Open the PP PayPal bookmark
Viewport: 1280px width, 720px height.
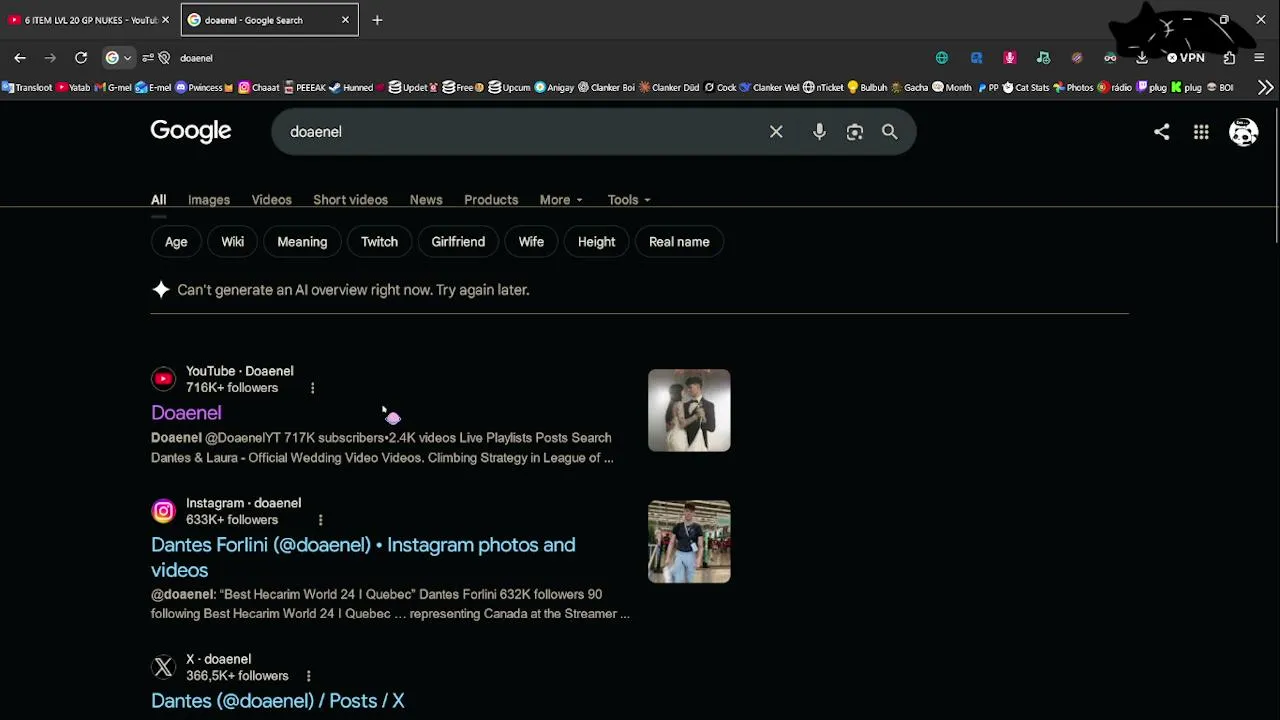[x=988, y=88]
